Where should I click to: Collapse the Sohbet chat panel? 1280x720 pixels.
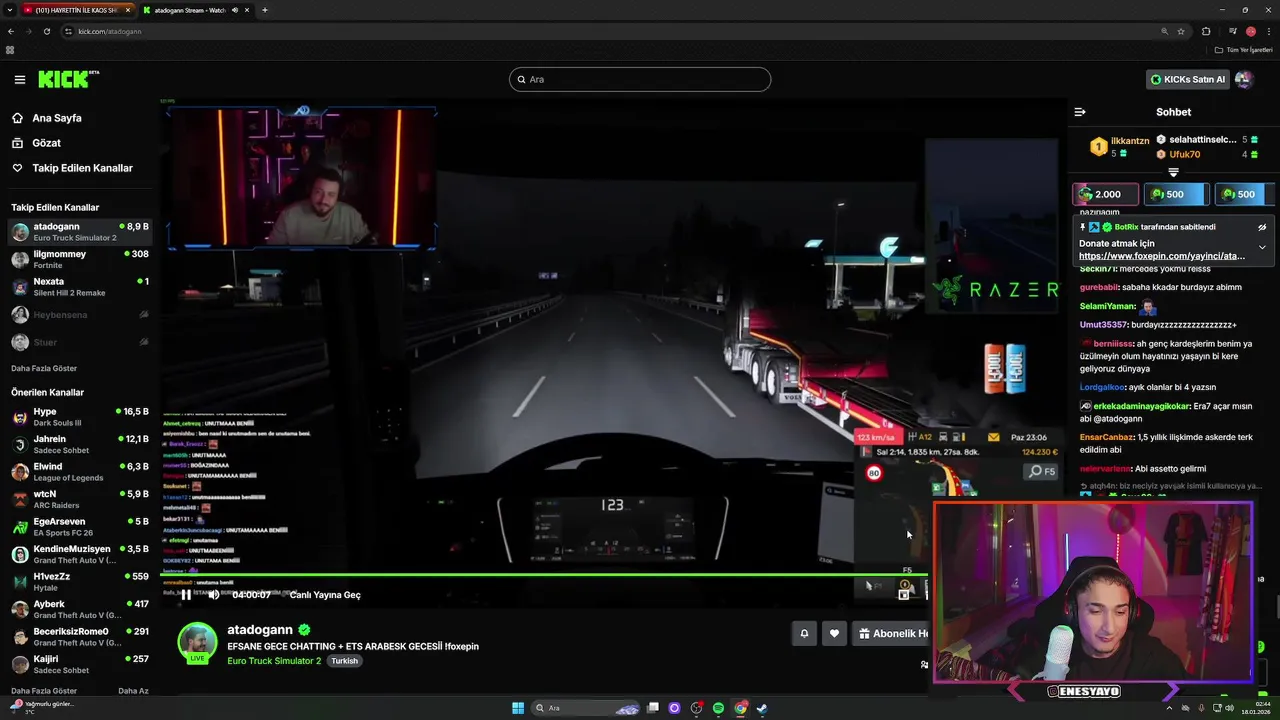1080,112
